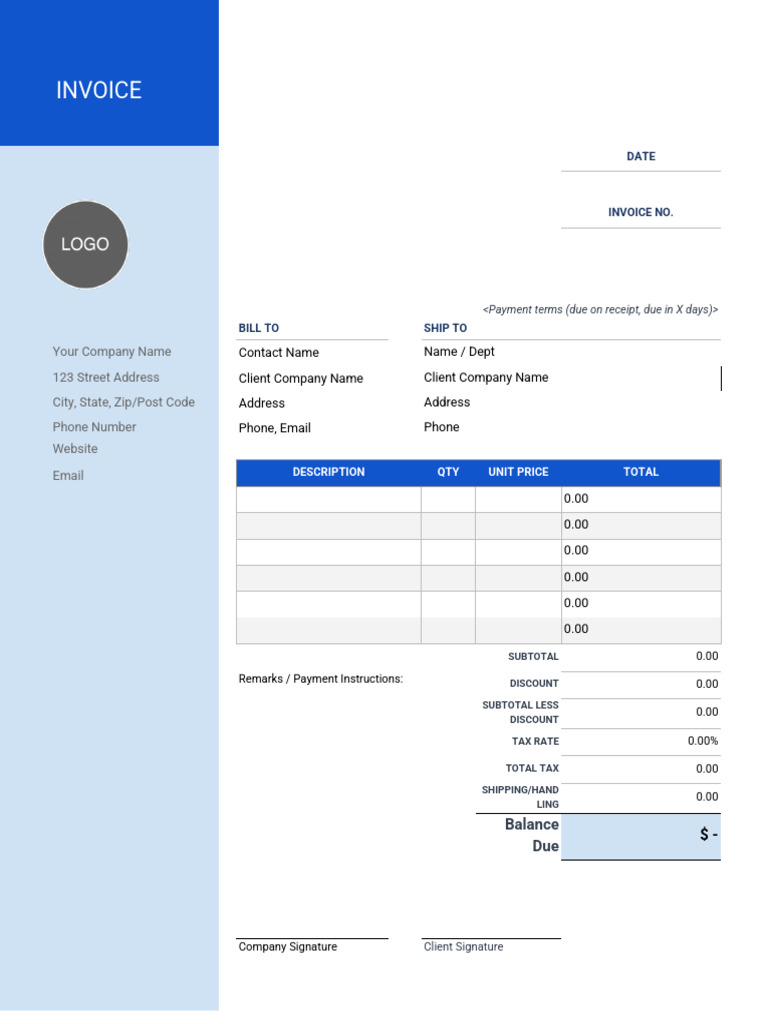Click the TAX RATE 0.00% value
768x1024 pixels.
pos(703,741)
